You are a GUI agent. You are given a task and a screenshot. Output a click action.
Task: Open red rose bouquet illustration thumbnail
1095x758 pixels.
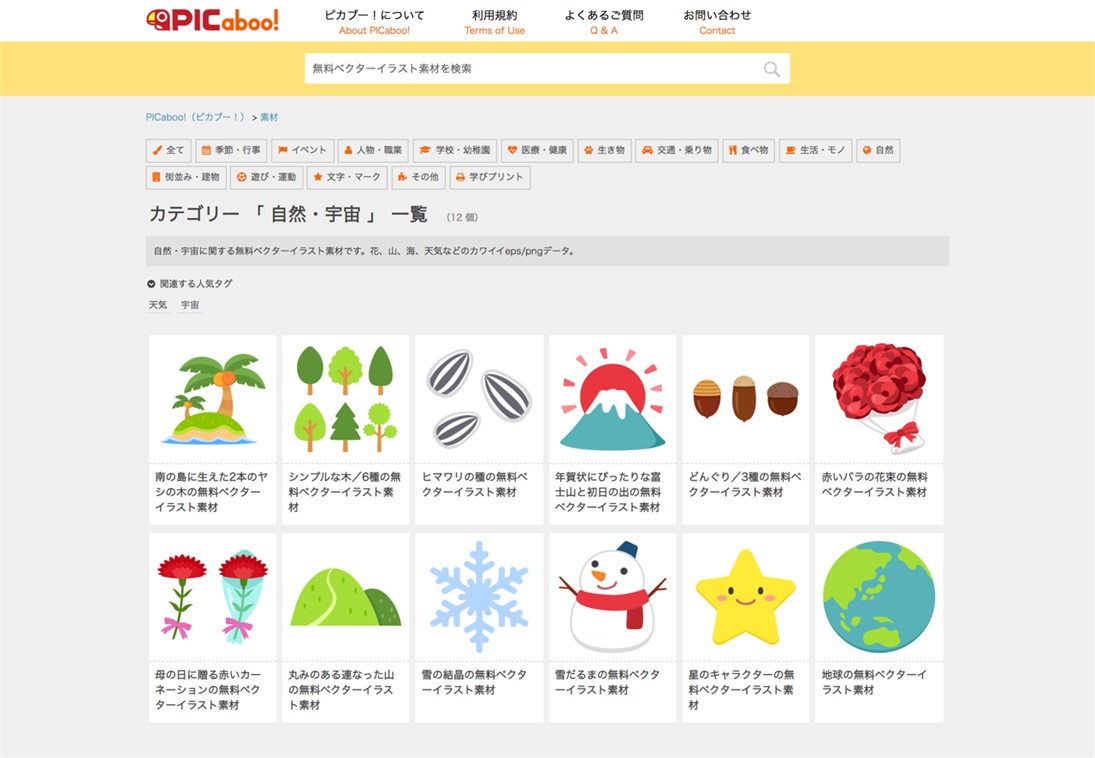(x=879, y=399)
